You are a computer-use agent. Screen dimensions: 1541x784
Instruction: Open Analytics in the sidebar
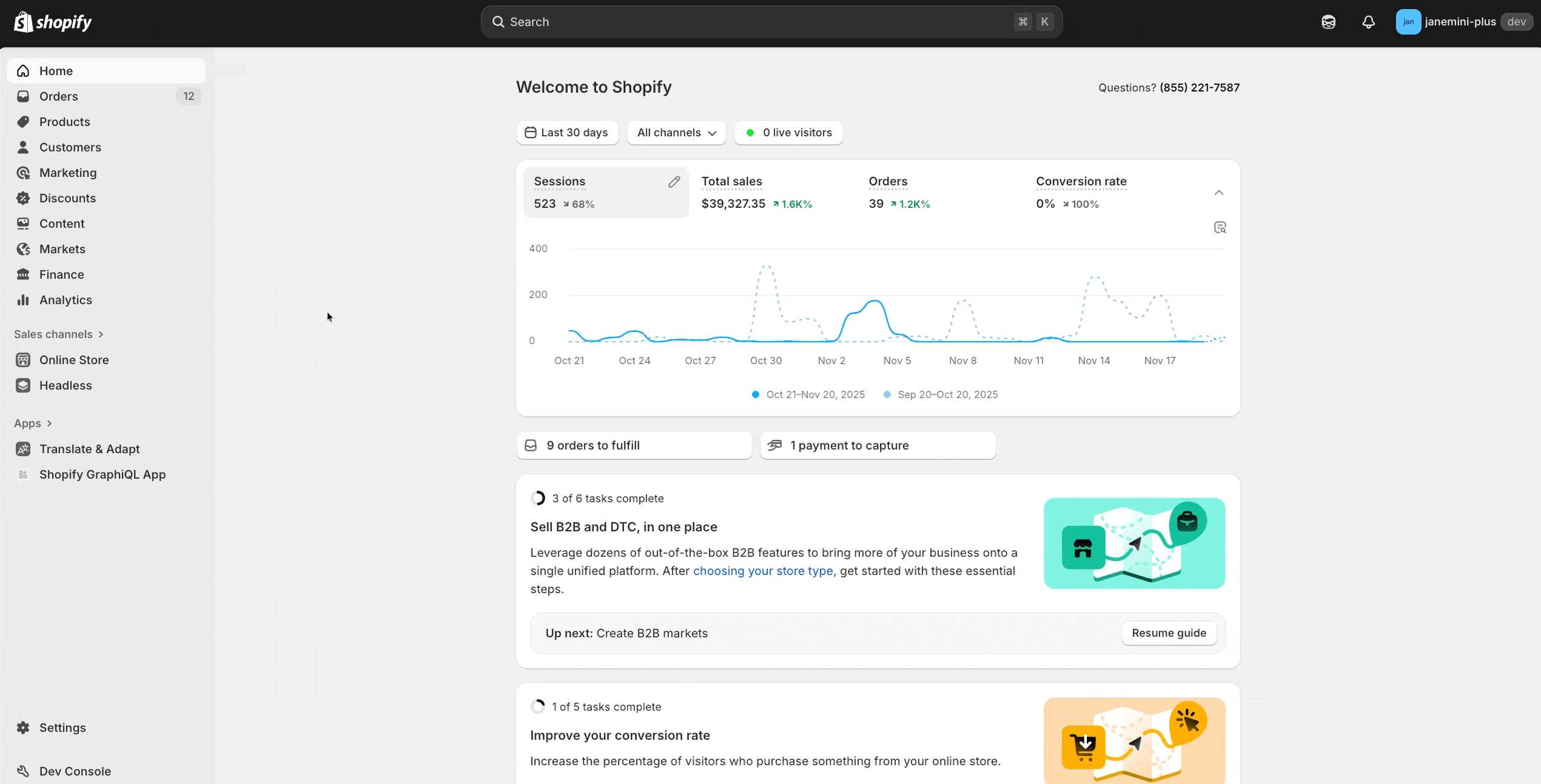[x=65, y=300]
